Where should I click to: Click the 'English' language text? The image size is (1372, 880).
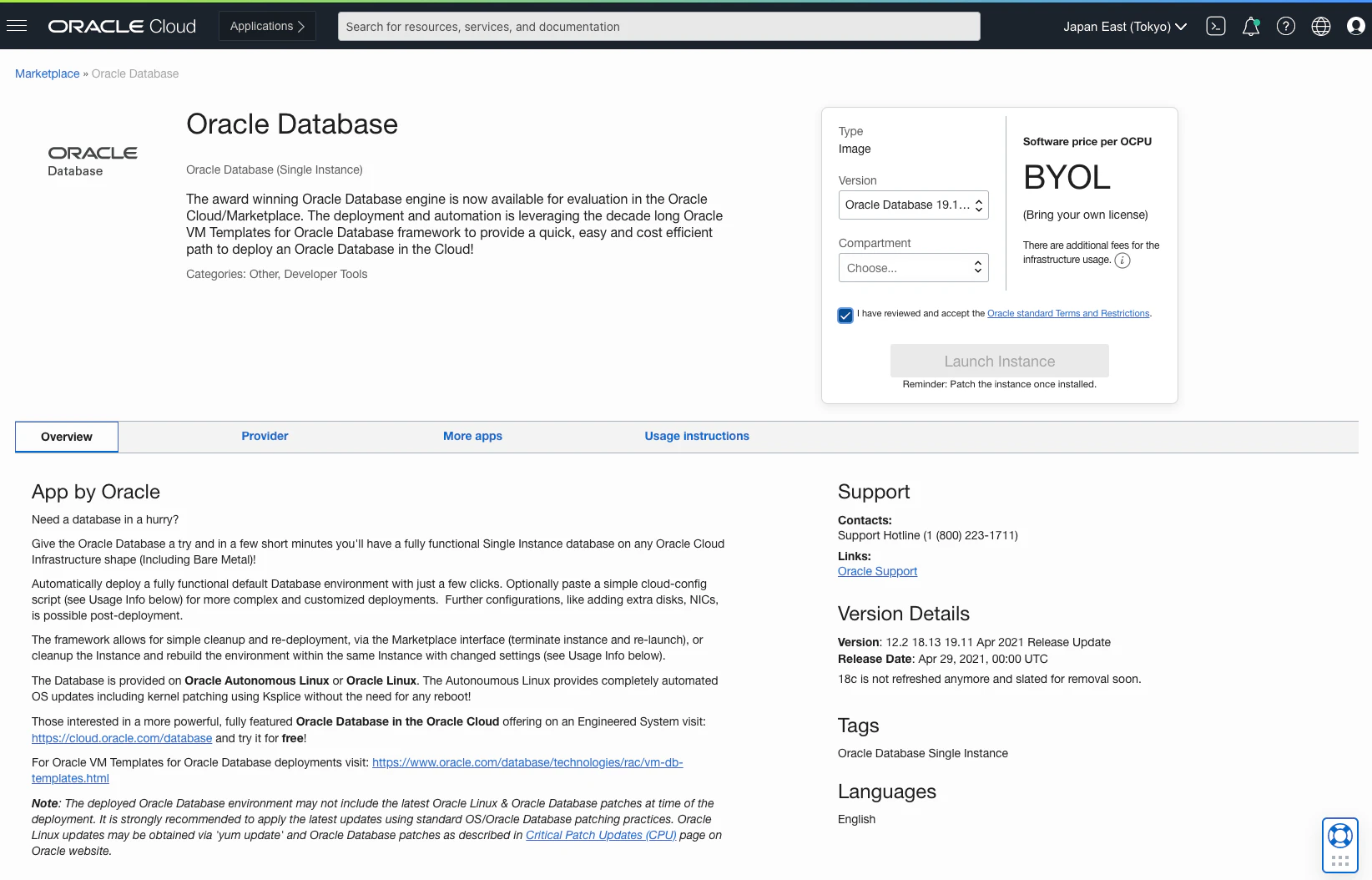(856, 819)
